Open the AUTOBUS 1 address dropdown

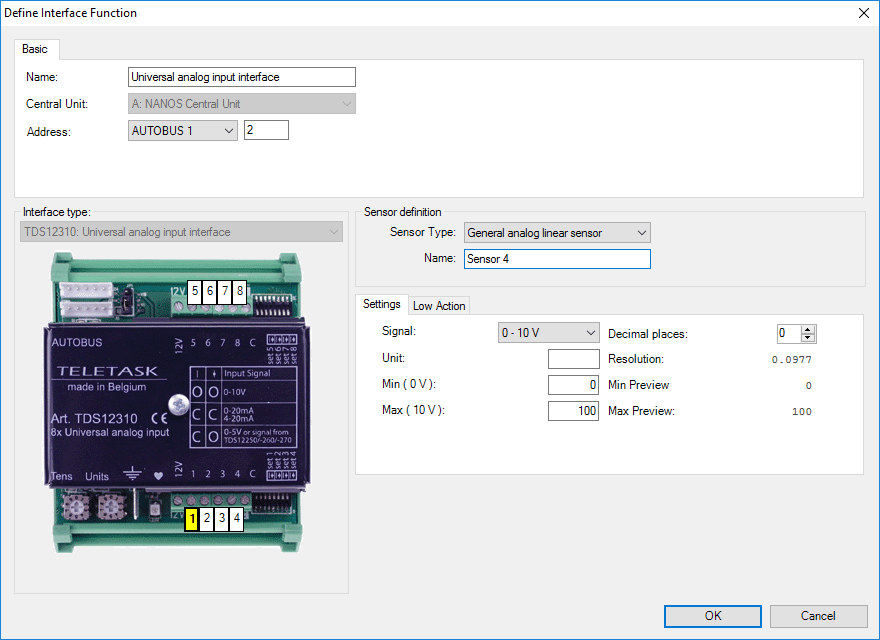coord(182,131)
